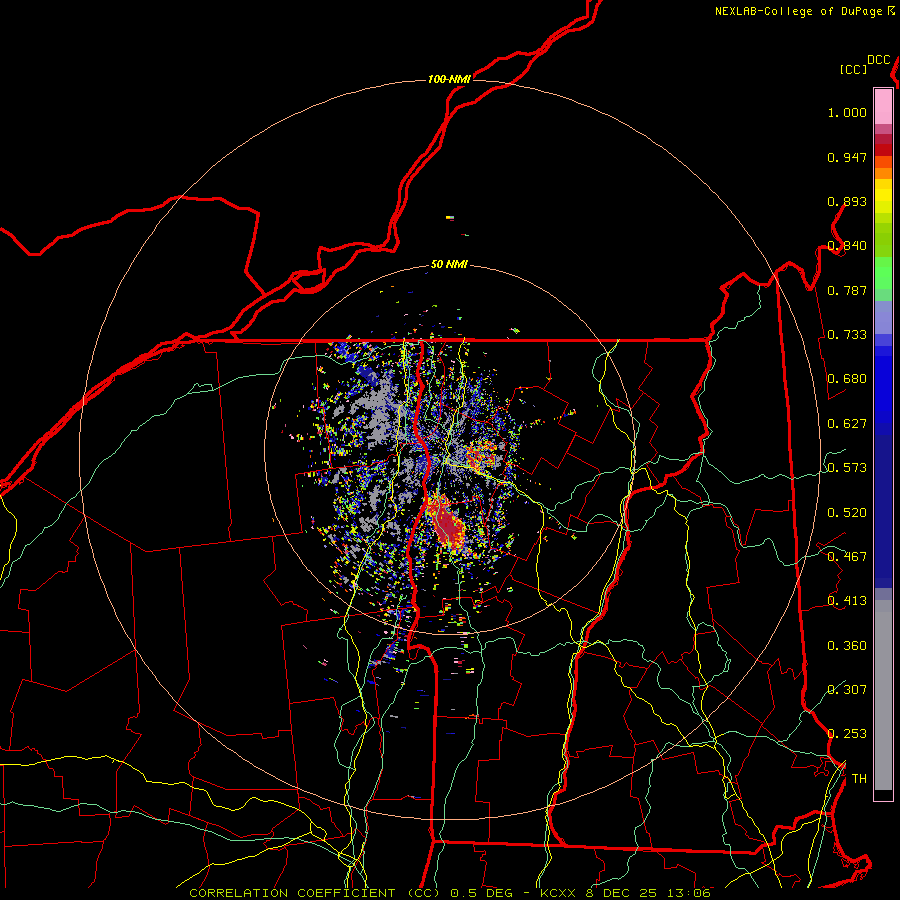Screen dimensions: 900x900
Task: Click the 0.680 scale value
Action: pyautogui.click(x=847, y=379)
